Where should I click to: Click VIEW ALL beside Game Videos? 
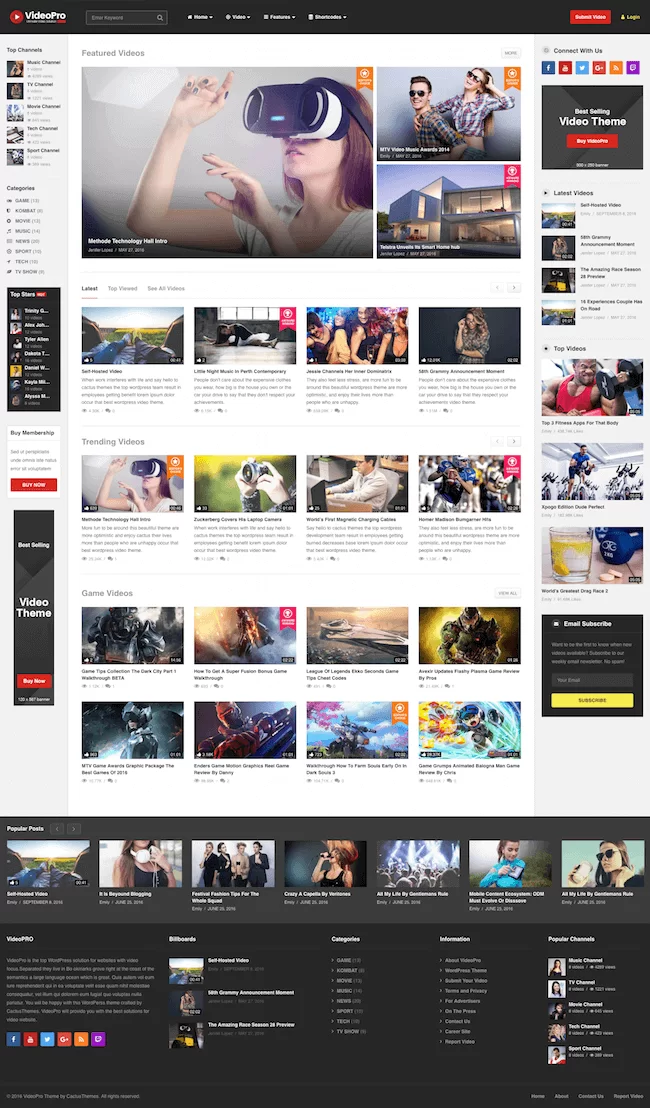(507, 593)
